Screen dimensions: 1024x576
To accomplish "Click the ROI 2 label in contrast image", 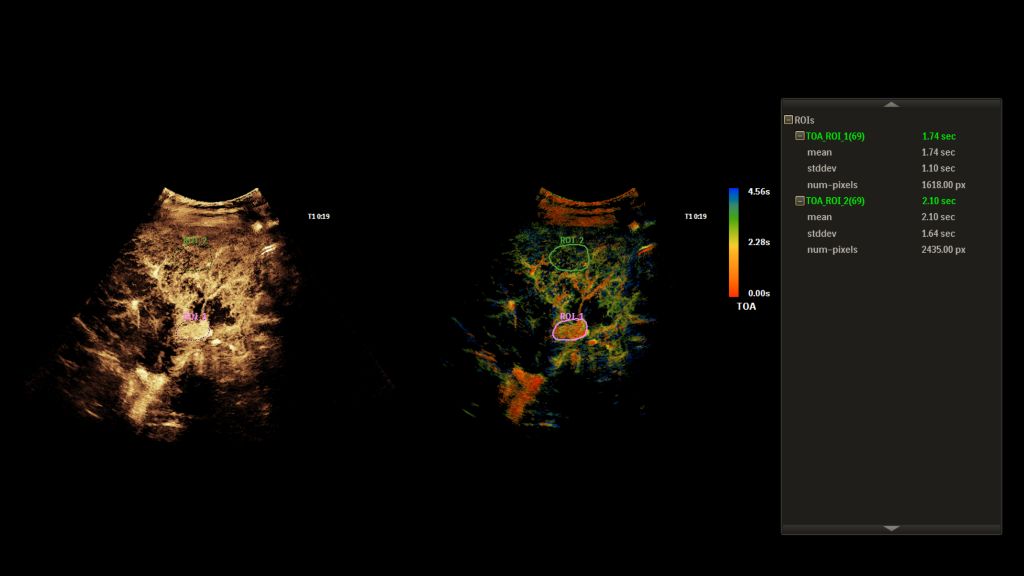I will click(x=195, y=241).
